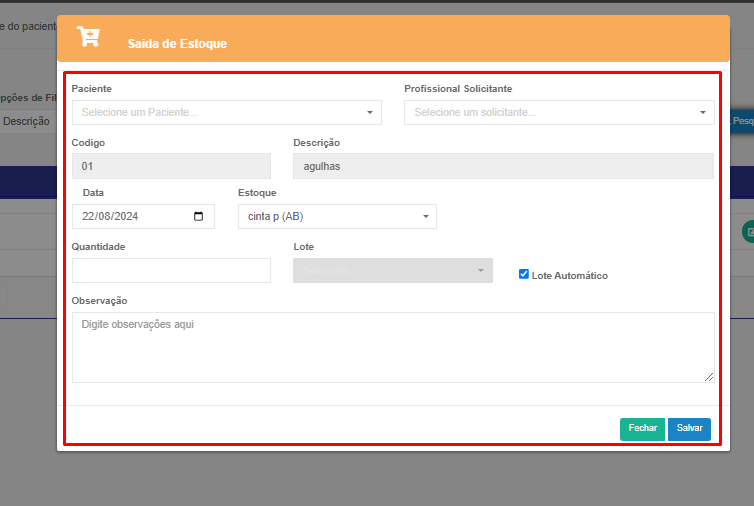Select the Descrição field containing agulhas
This screenshot has height=506, width=754.
[x=503, y=166]
